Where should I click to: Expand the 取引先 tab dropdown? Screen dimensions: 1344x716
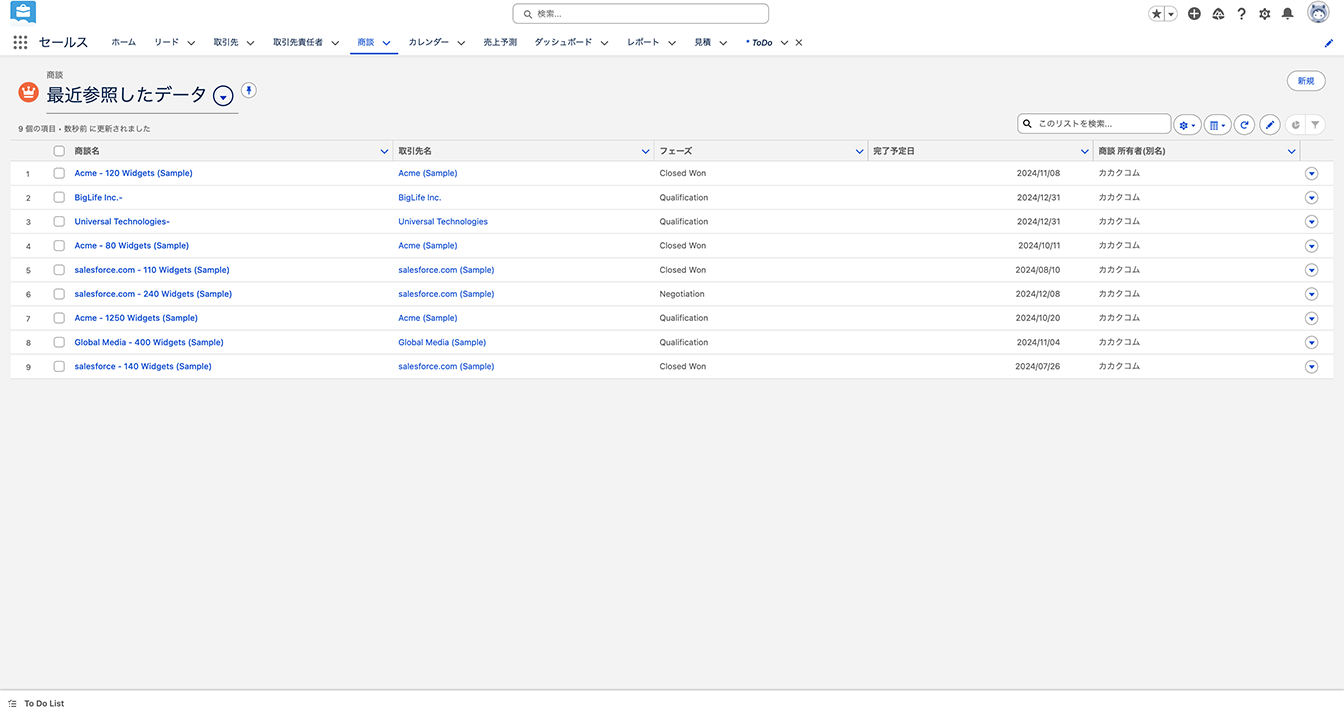click(250, 43)
